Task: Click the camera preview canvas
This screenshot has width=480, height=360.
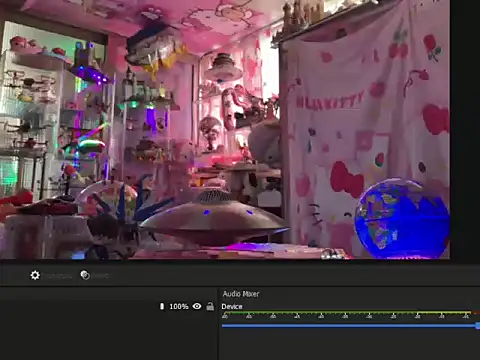Action: [225, 129]
